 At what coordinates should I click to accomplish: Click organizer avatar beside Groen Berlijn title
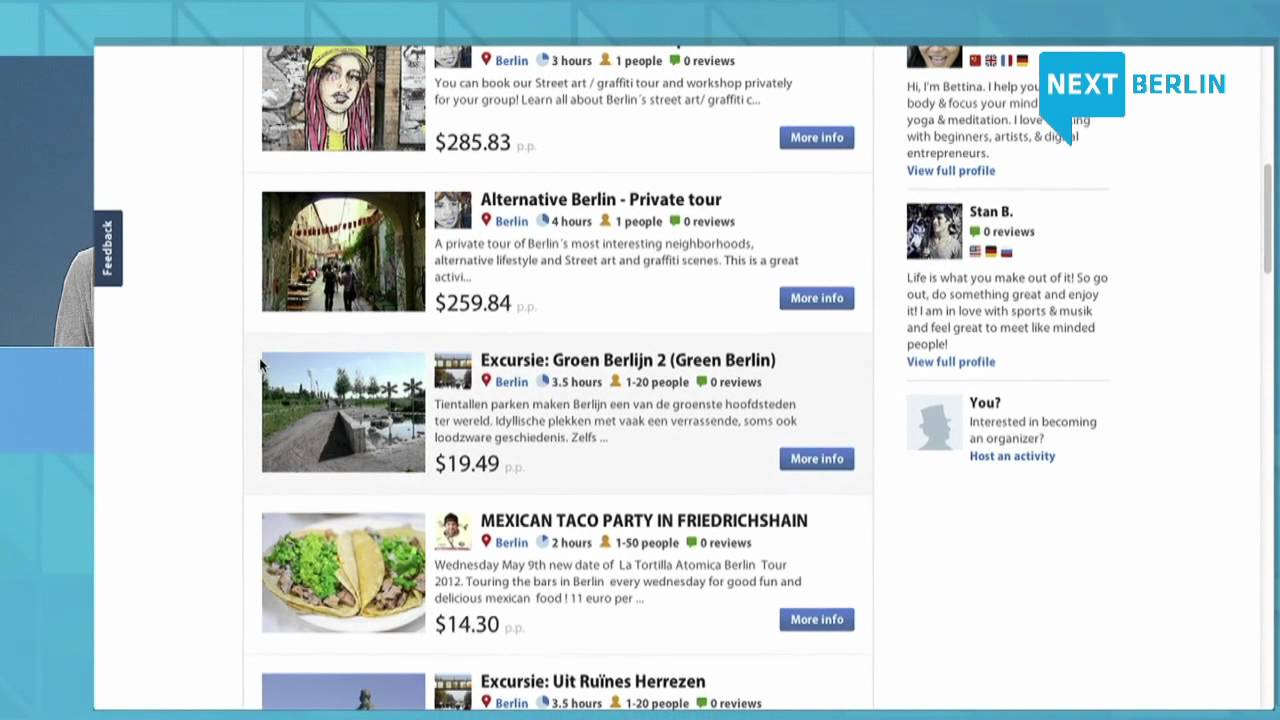[453, 371]
